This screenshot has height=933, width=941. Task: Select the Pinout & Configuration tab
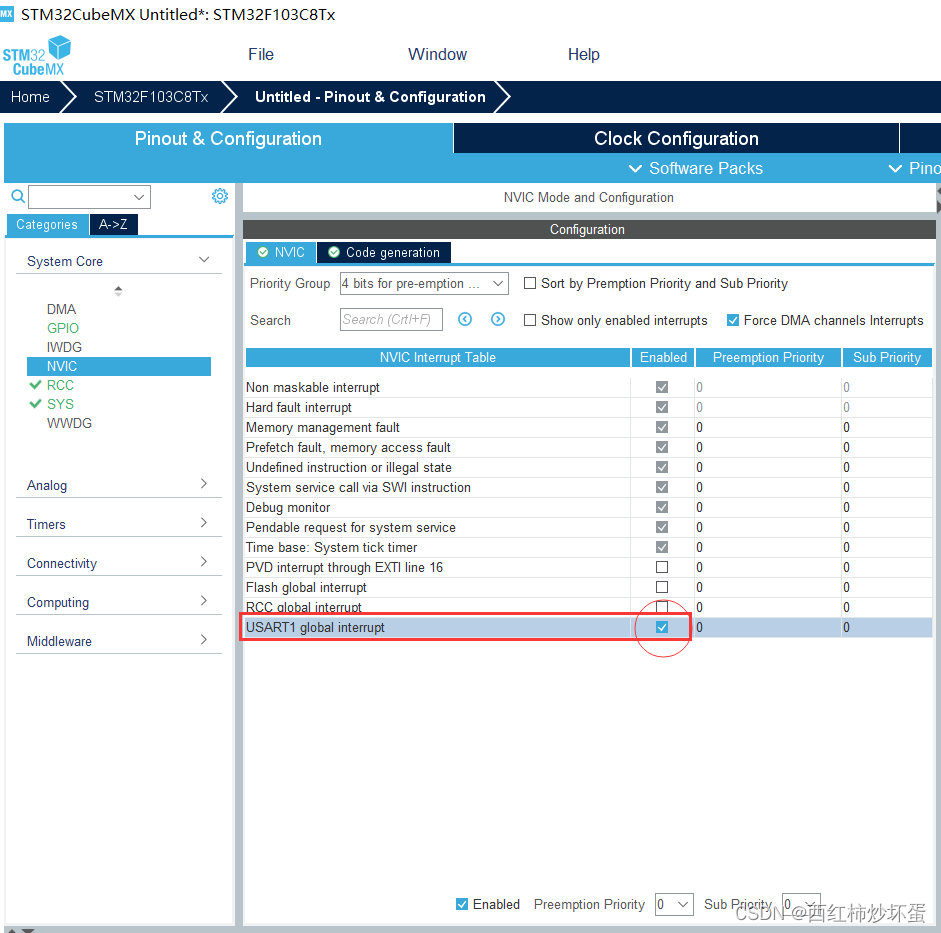tap(228, 139)
